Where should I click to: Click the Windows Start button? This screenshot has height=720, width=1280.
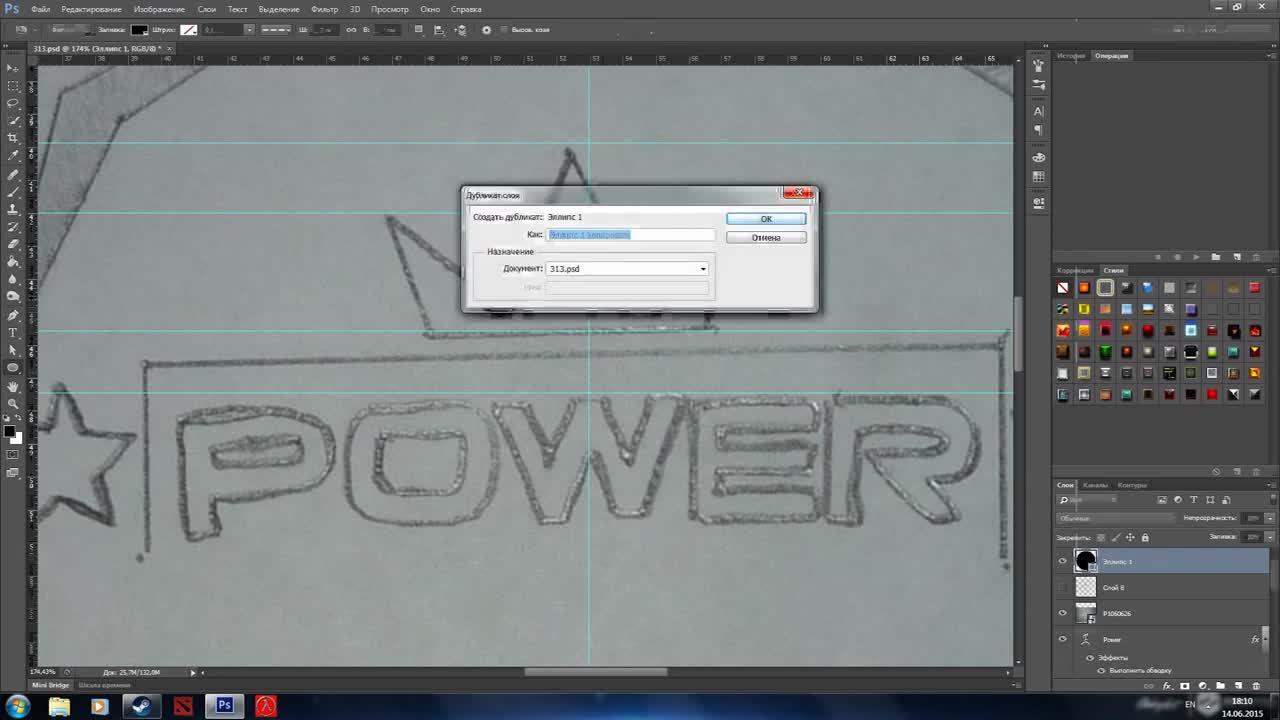coord(17,706)
